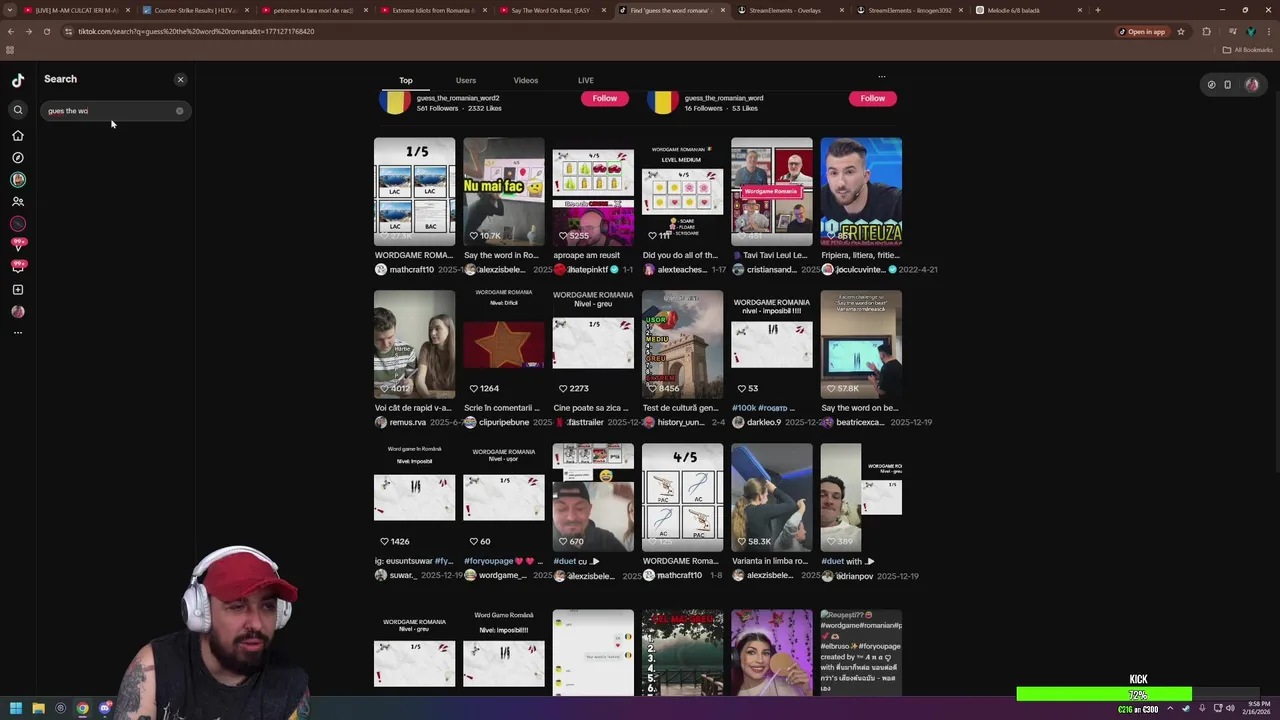Open File Explorer from taskbar
The width and height of the screenshot is (1280, 720).
point(38,709)
